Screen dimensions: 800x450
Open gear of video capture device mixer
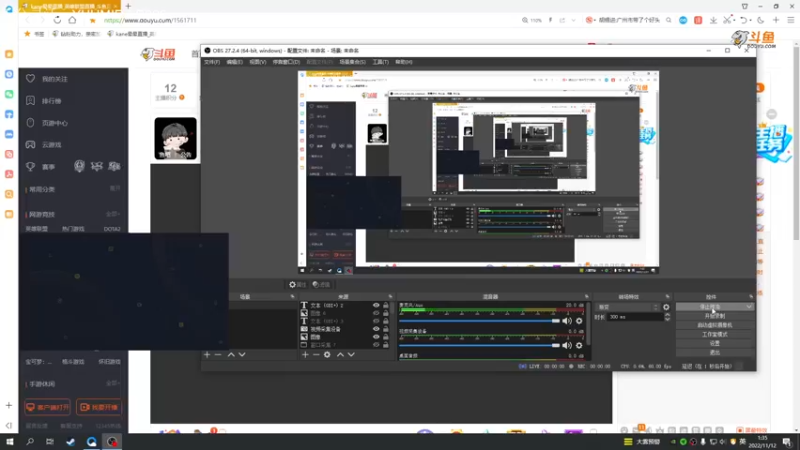pyautogui.click(x=579, y=345)
